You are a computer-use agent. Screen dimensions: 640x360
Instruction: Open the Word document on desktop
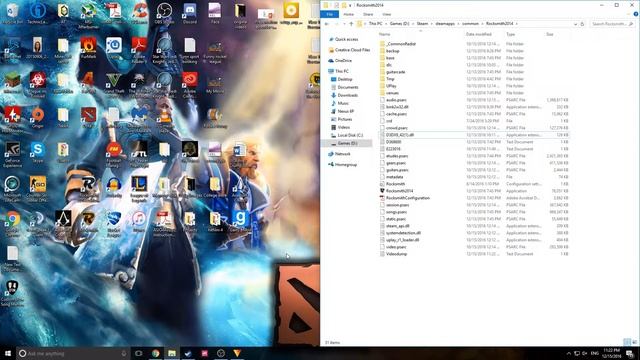click(x=240, y=153)
